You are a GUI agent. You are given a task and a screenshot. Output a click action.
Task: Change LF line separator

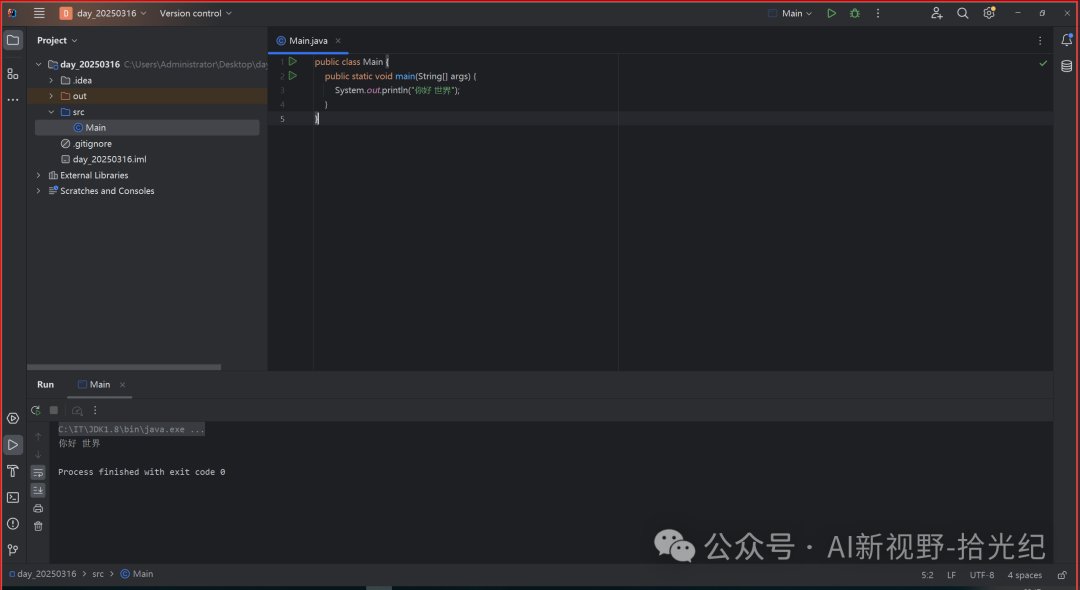point(951,575)
